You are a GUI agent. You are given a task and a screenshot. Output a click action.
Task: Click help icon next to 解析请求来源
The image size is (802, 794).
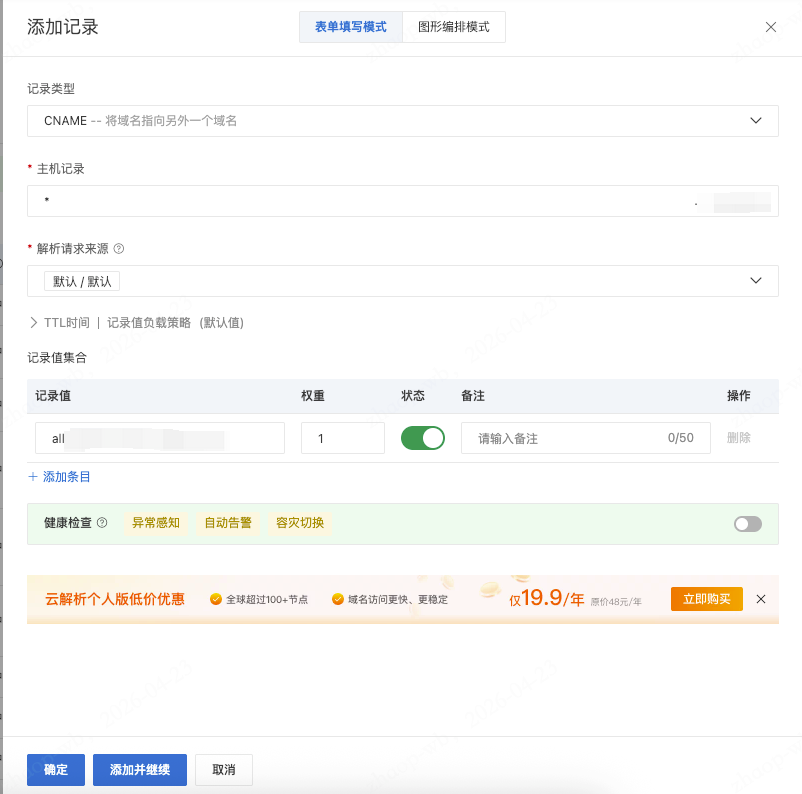pos(119,249)
